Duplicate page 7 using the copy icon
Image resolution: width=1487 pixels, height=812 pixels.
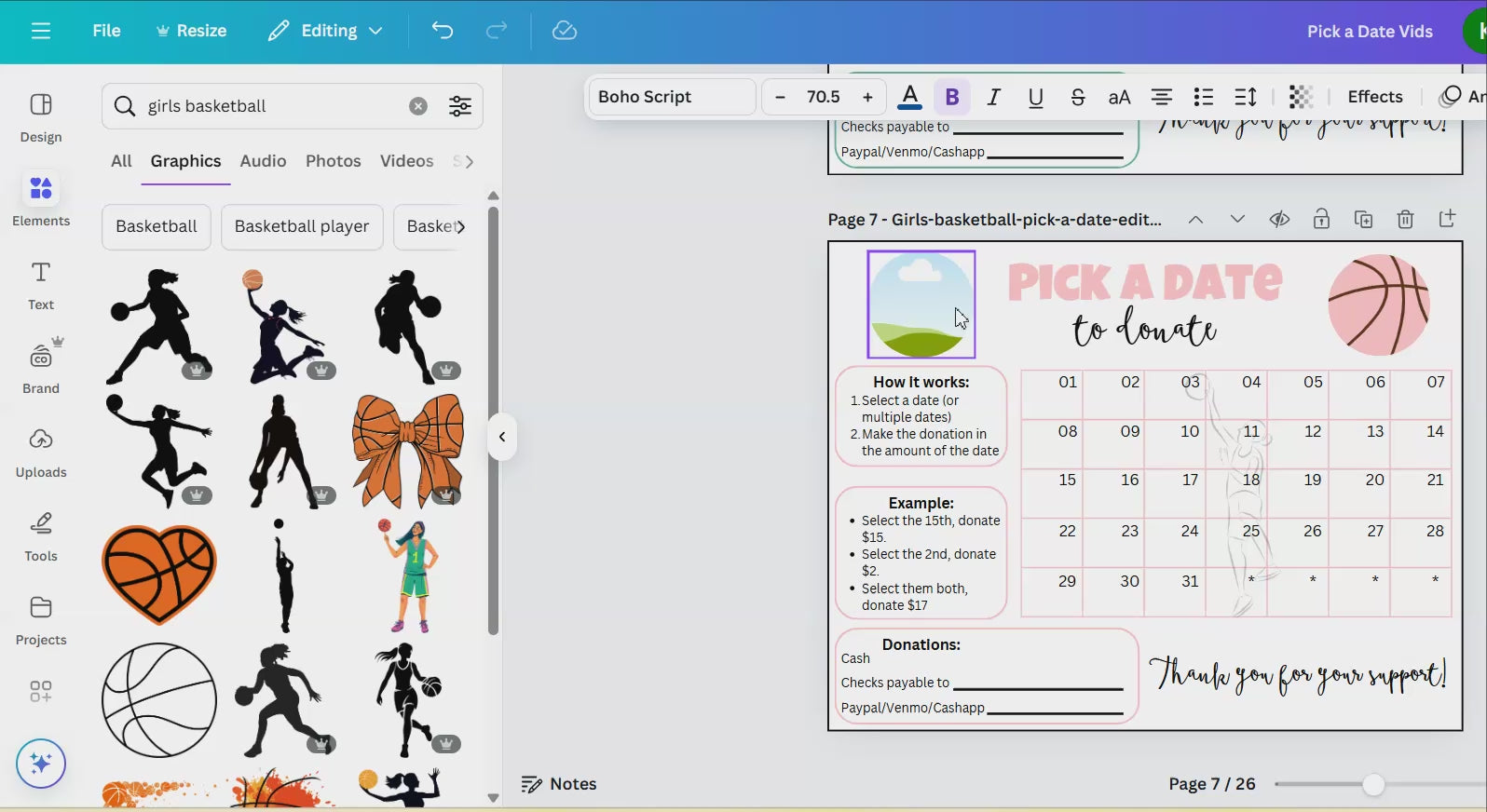point(1363,220)
